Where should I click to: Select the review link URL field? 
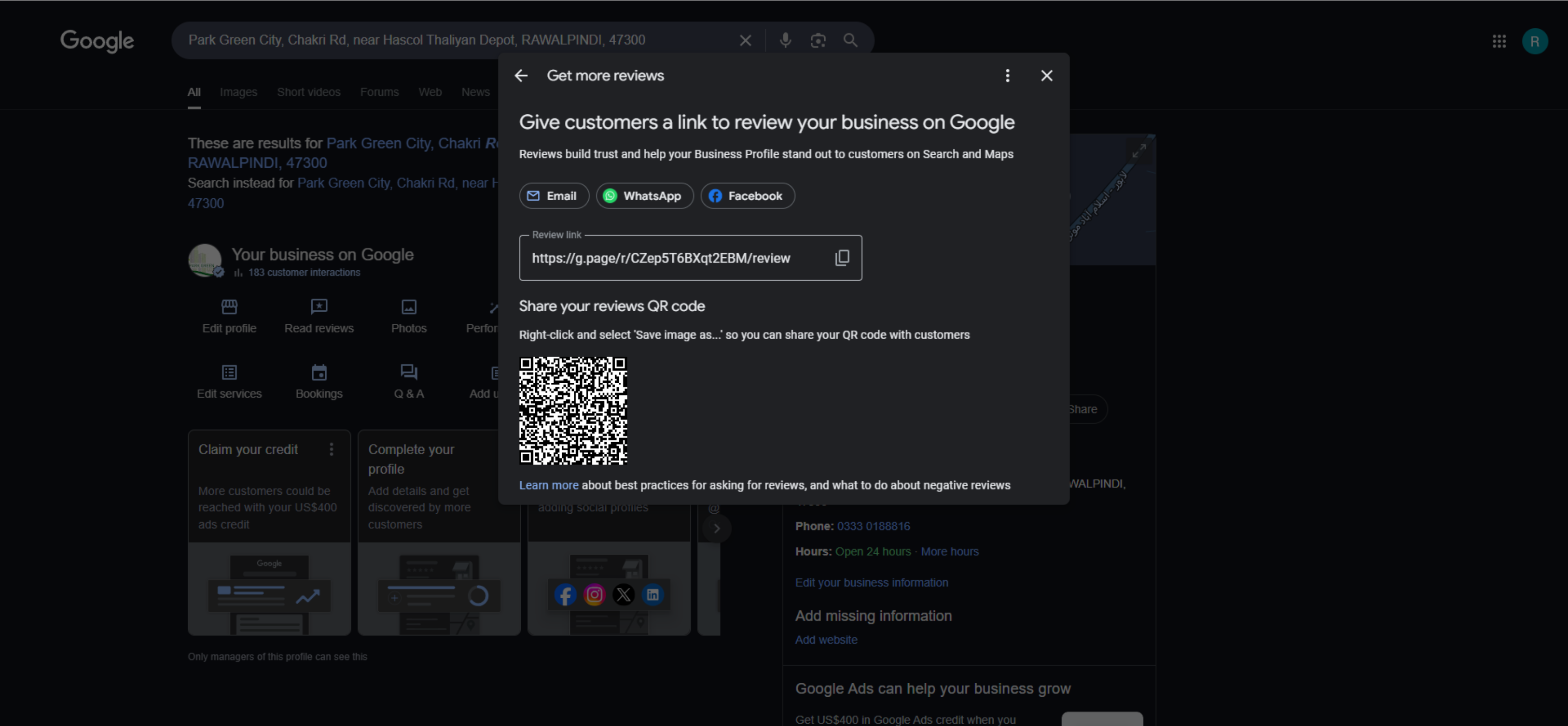tap(690, 258)
